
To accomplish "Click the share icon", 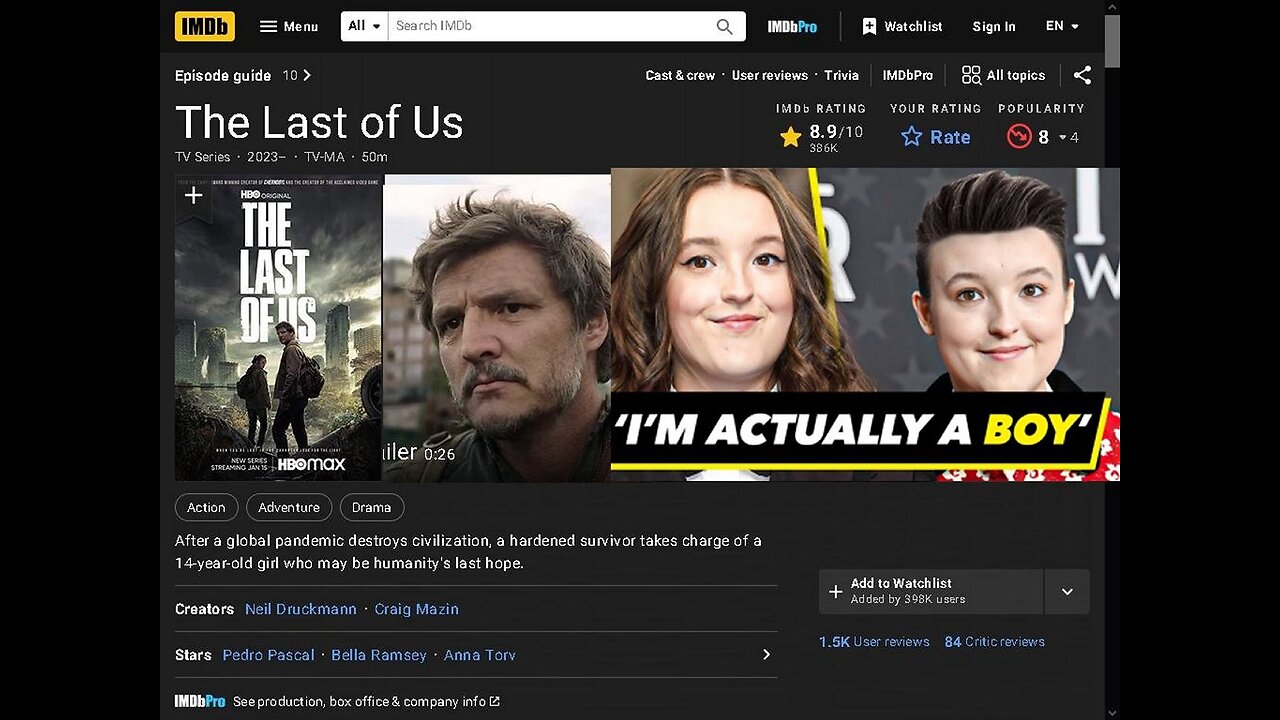I will [1082, 75].
